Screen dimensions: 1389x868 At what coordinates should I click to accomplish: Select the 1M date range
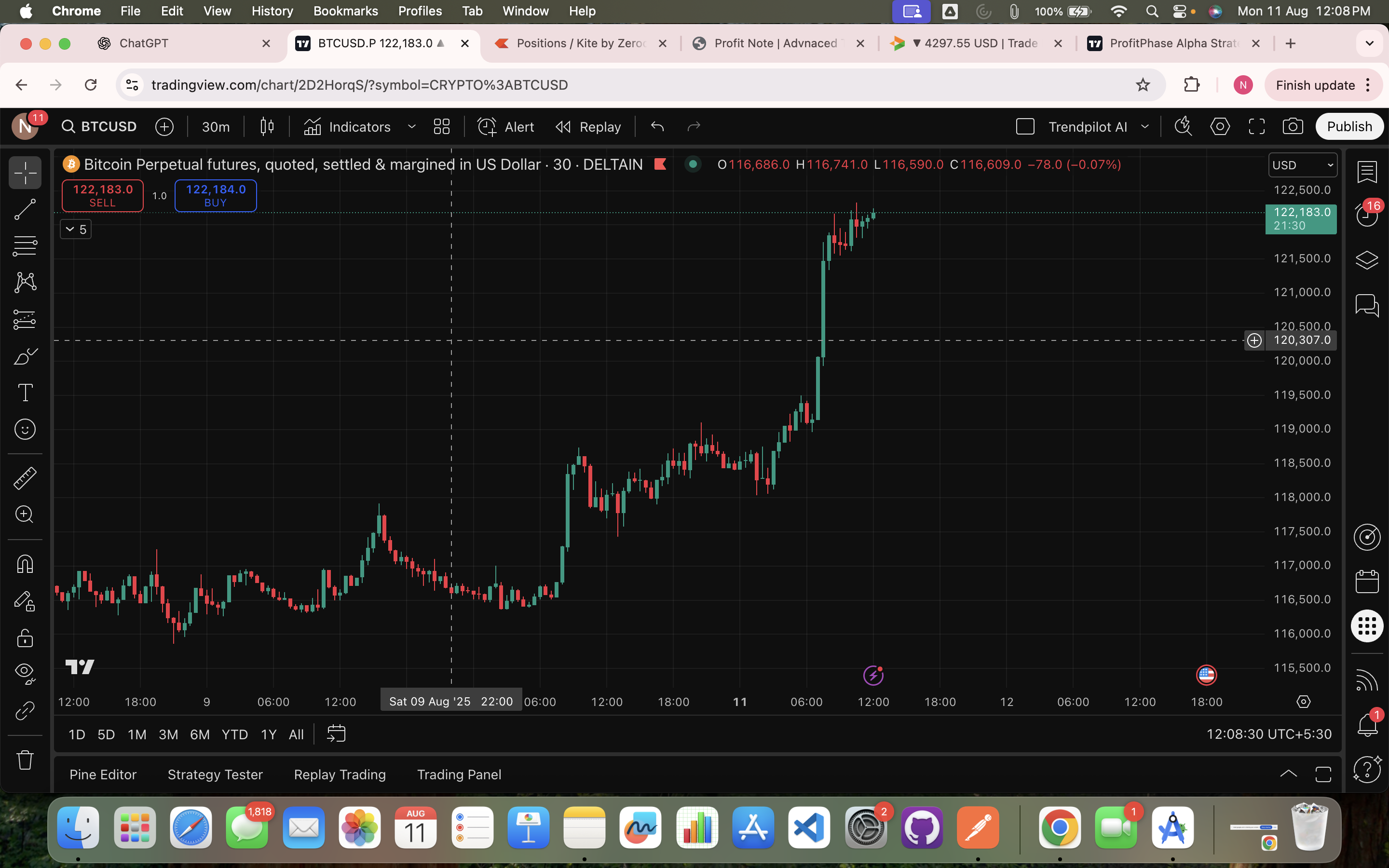136,734
